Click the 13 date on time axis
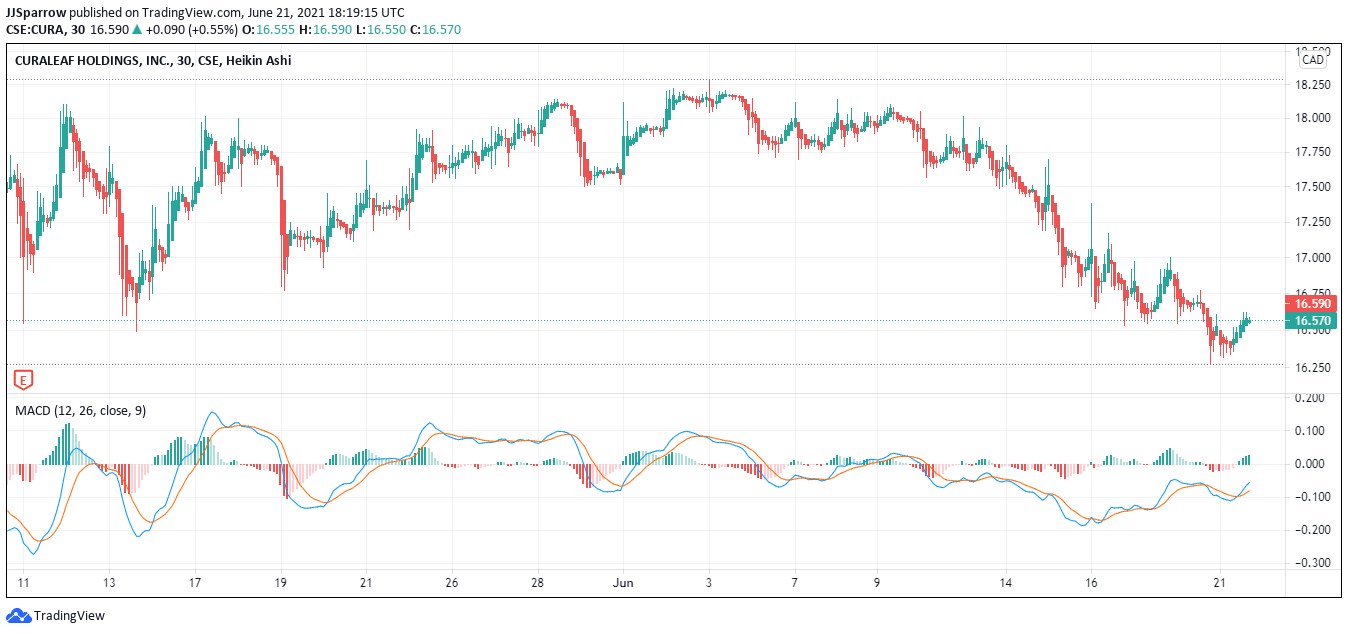 point(110,582)
